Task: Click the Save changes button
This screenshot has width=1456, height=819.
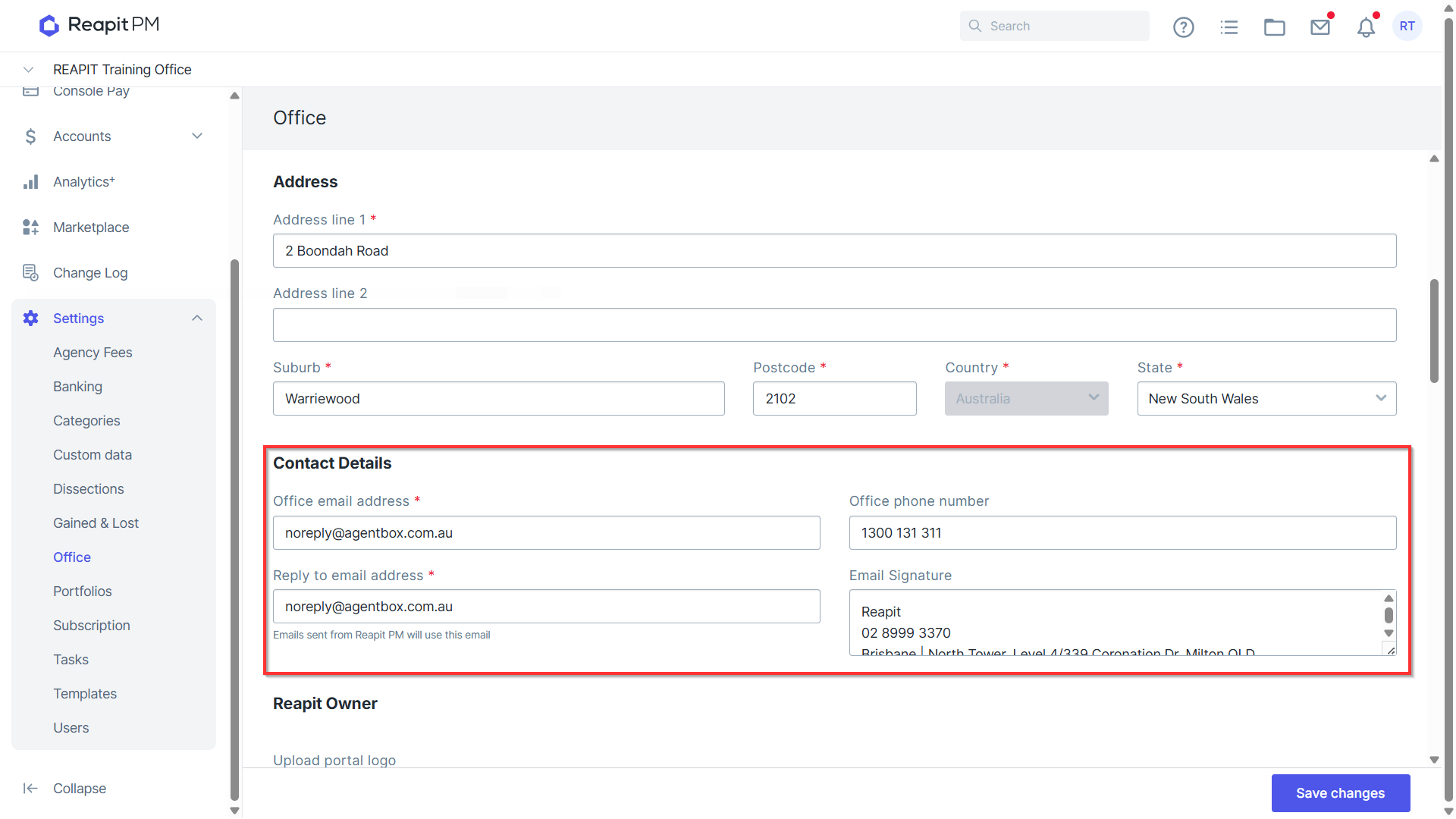Action: (1341, 793)
